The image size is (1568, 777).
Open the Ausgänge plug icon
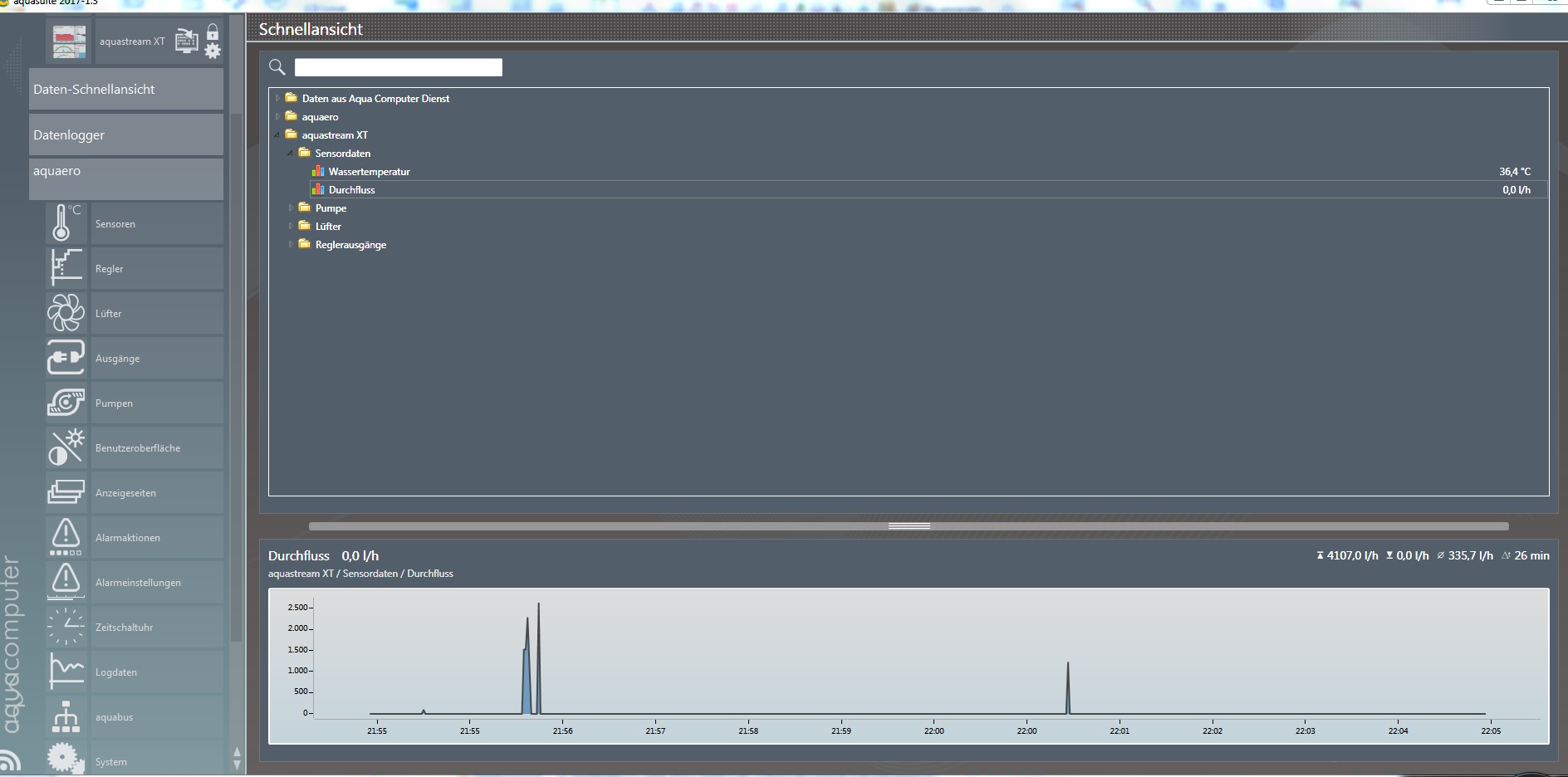(66, 358)
